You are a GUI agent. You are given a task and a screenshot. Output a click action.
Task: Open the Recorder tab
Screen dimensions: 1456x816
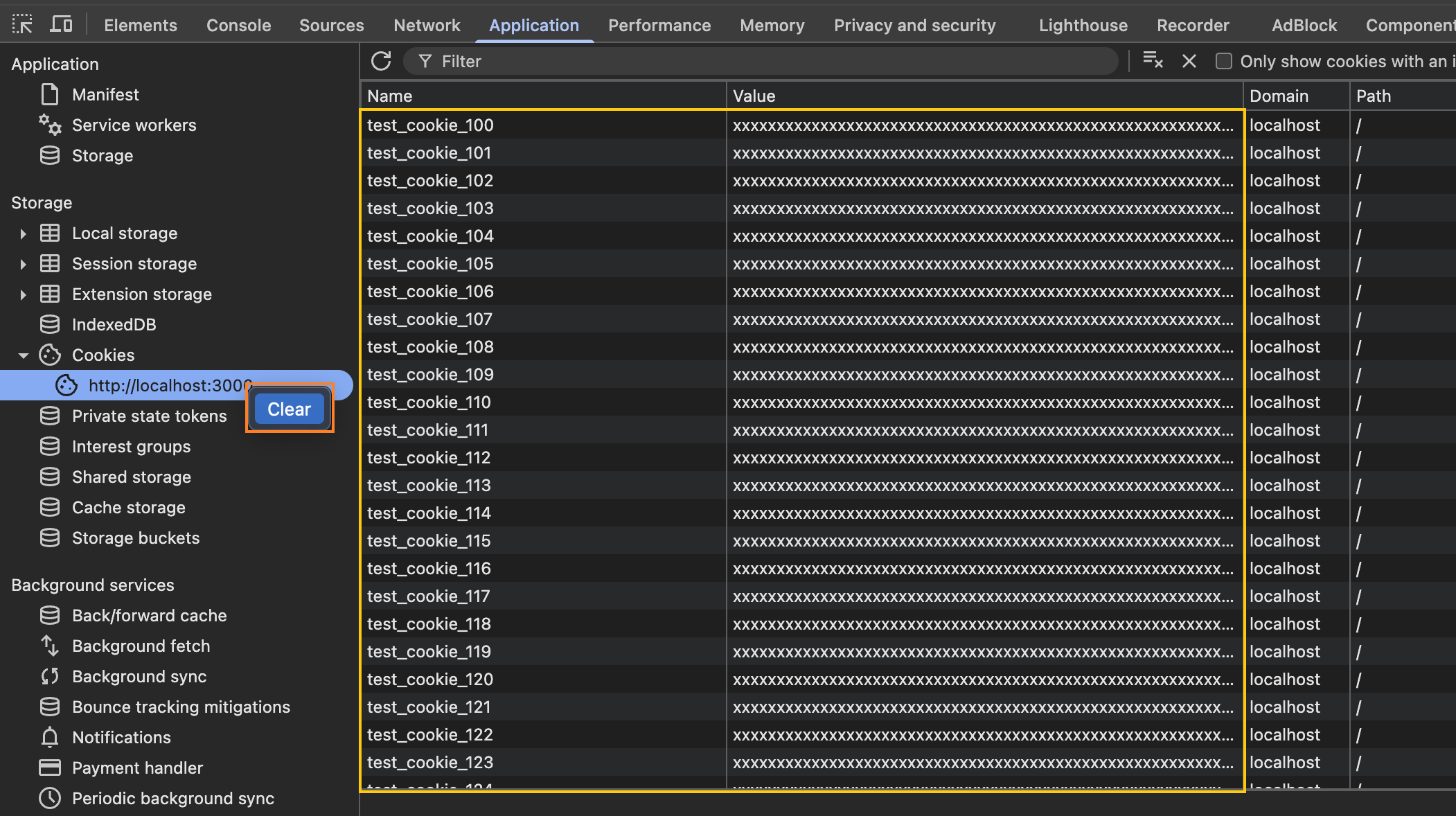[1193, 25]
